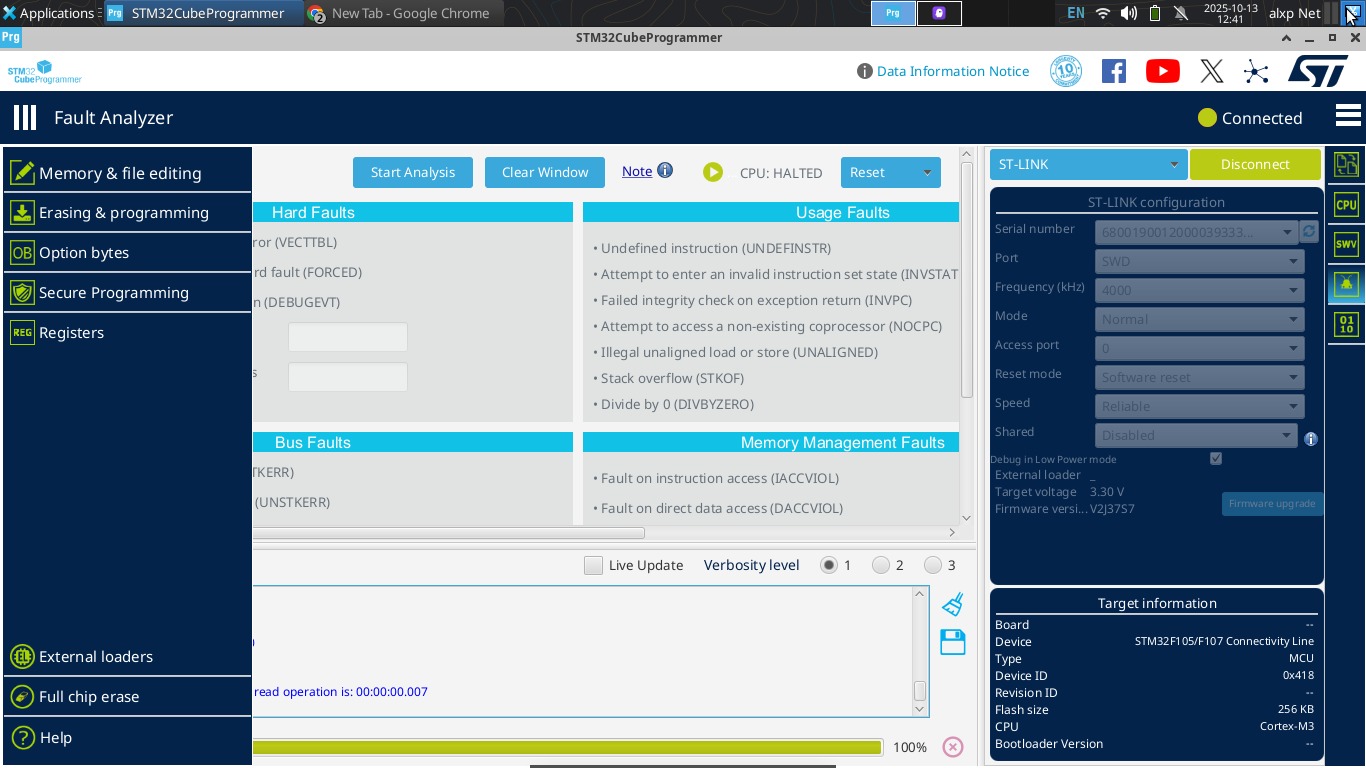Click the horizontal scrollbar under fault panels
This screenshot has height=768, width=1366.
pos(450,533)
